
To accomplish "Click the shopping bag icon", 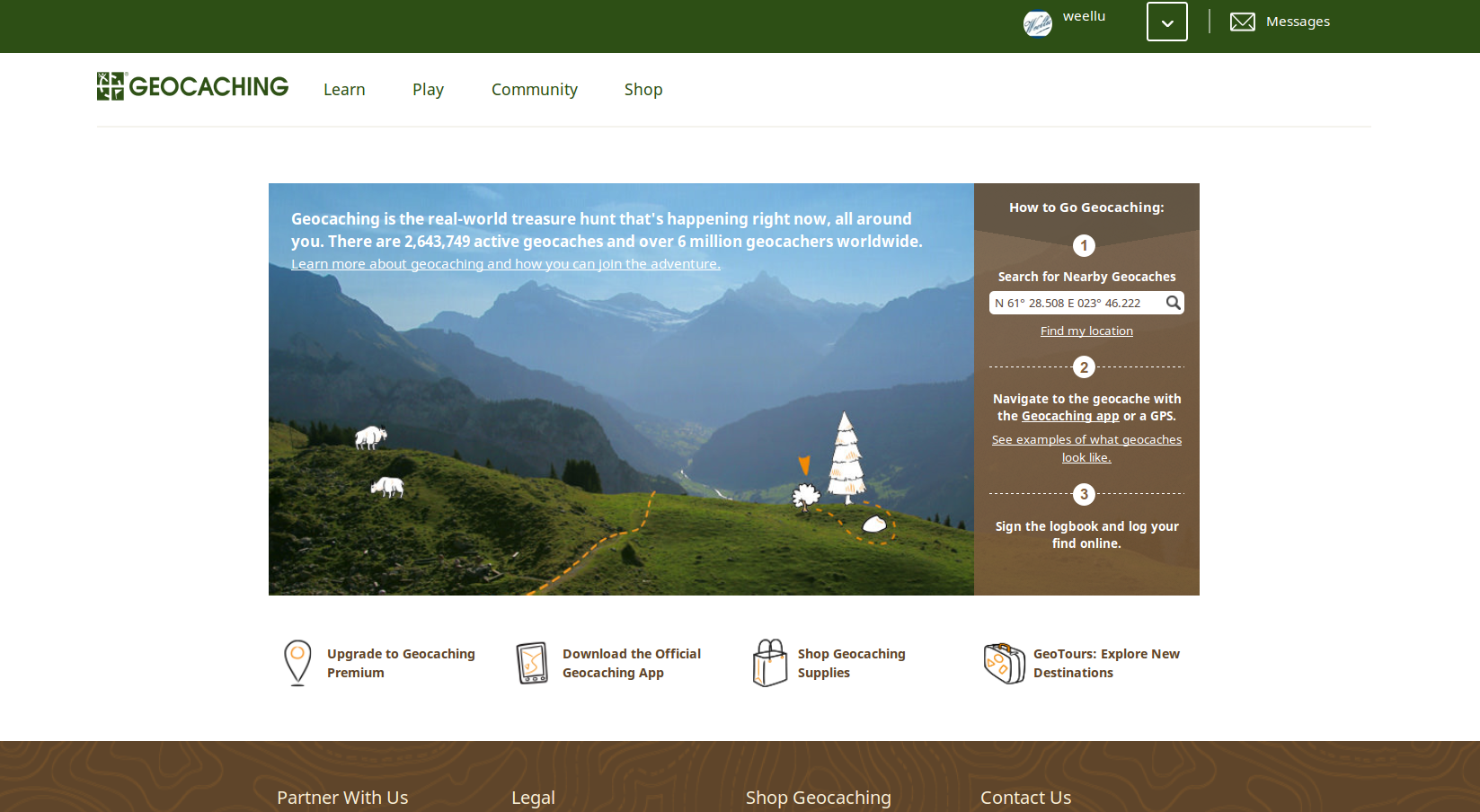I will (769, 663).
